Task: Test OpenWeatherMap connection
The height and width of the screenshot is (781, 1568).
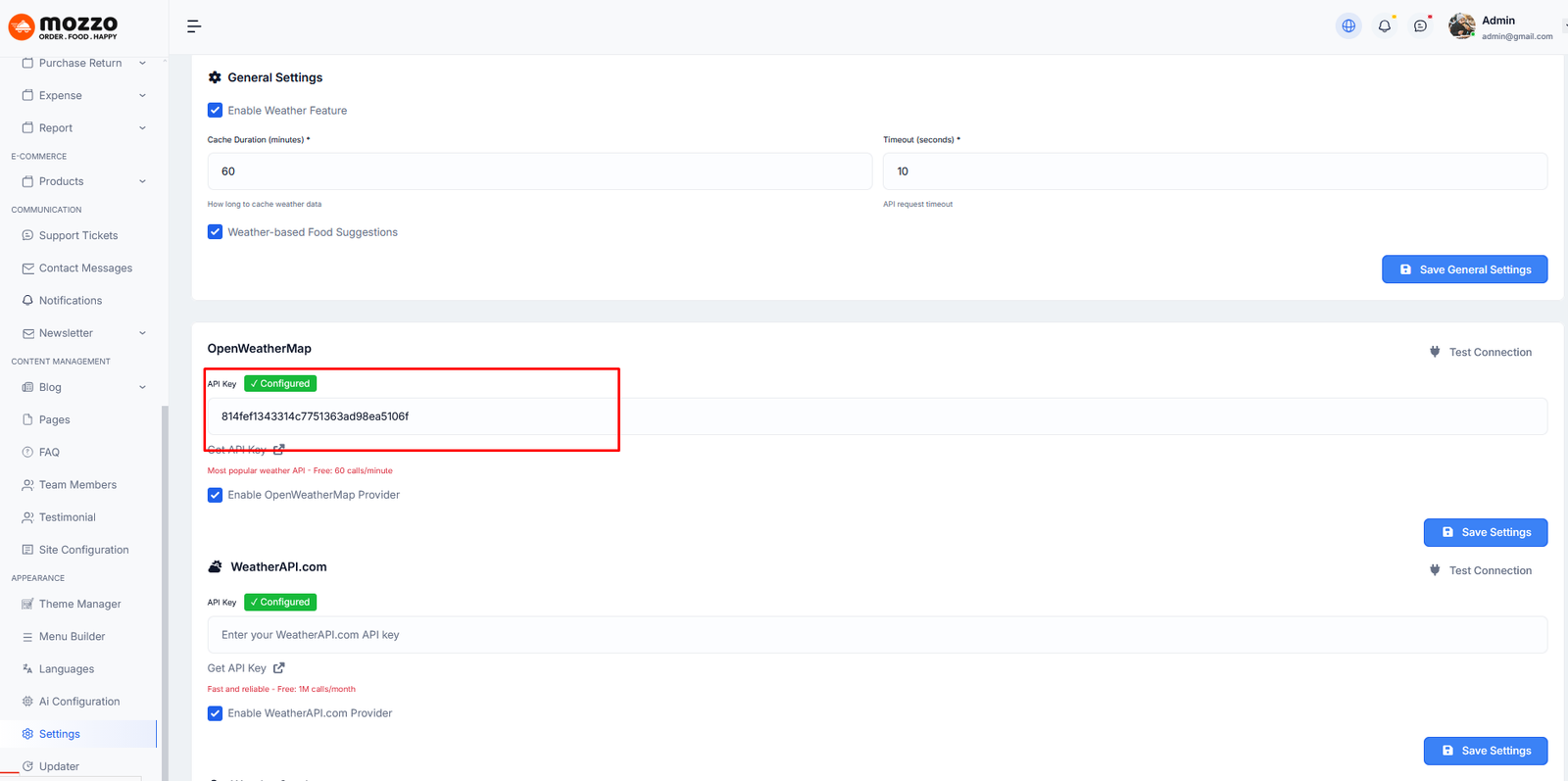Action: pyautogui.click(x=1481, y=352)
